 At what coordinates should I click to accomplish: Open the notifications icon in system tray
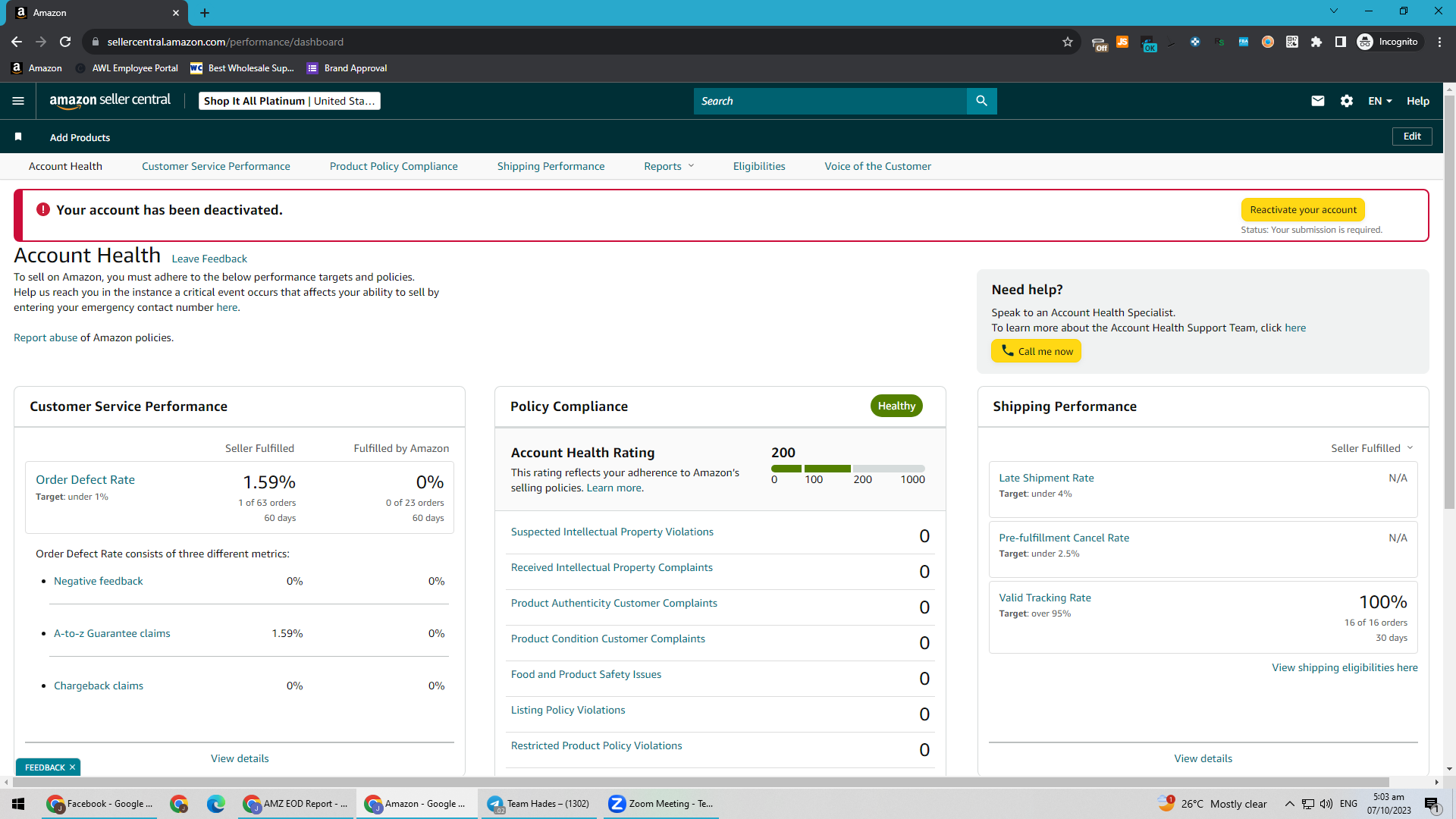point(1432,804)
